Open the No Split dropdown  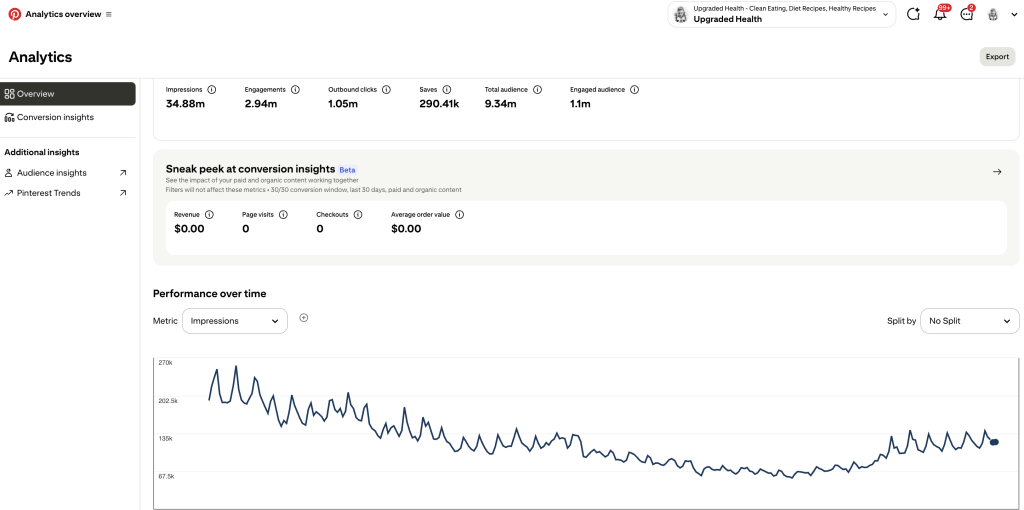click(x=970, y=321)
